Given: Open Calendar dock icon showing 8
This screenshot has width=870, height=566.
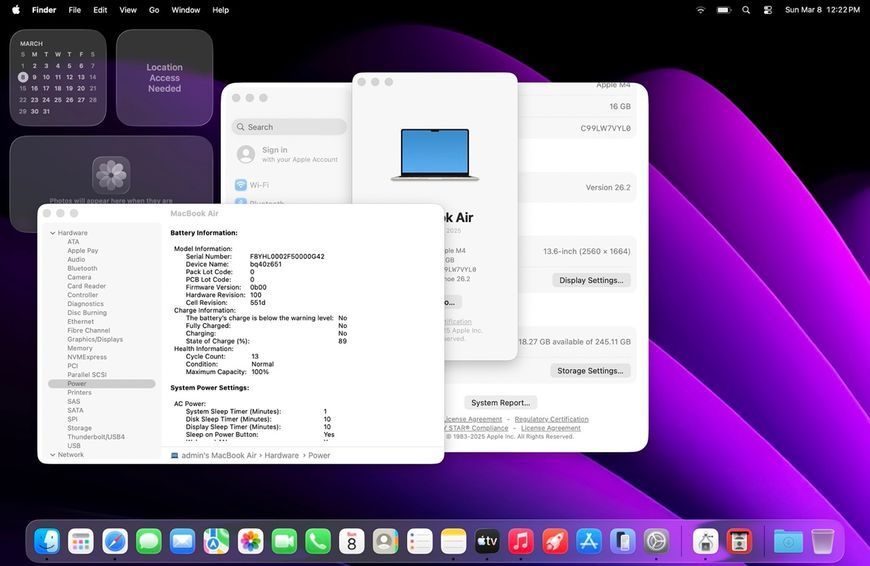Looking at the screenshot, I should 352,541.
